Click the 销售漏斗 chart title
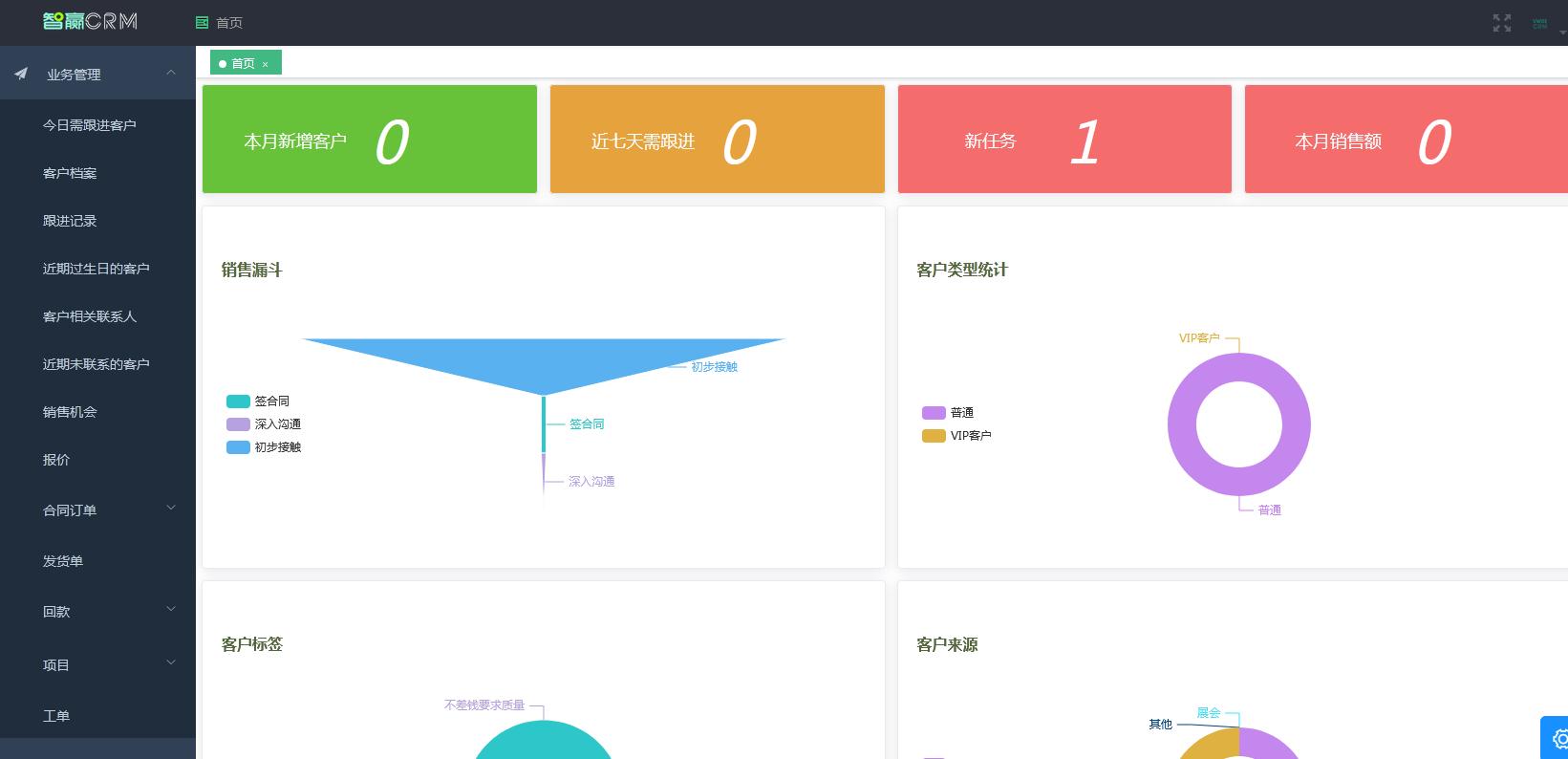 (252, 271)
